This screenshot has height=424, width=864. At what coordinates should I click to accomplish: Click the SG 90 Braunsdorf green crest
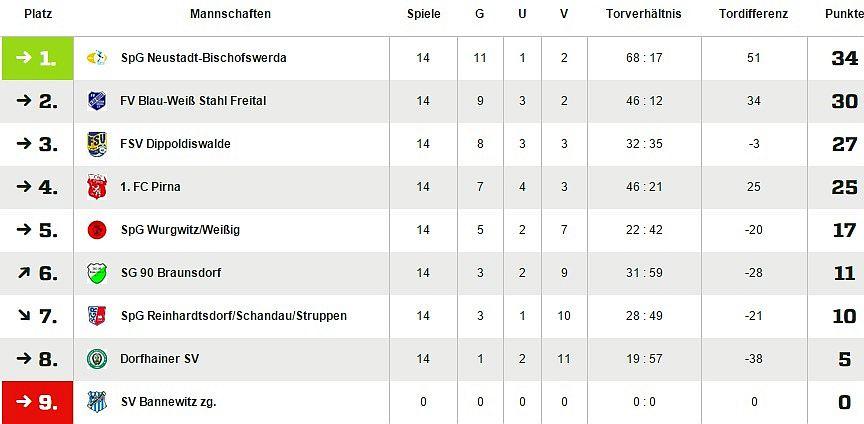(97, 273)
